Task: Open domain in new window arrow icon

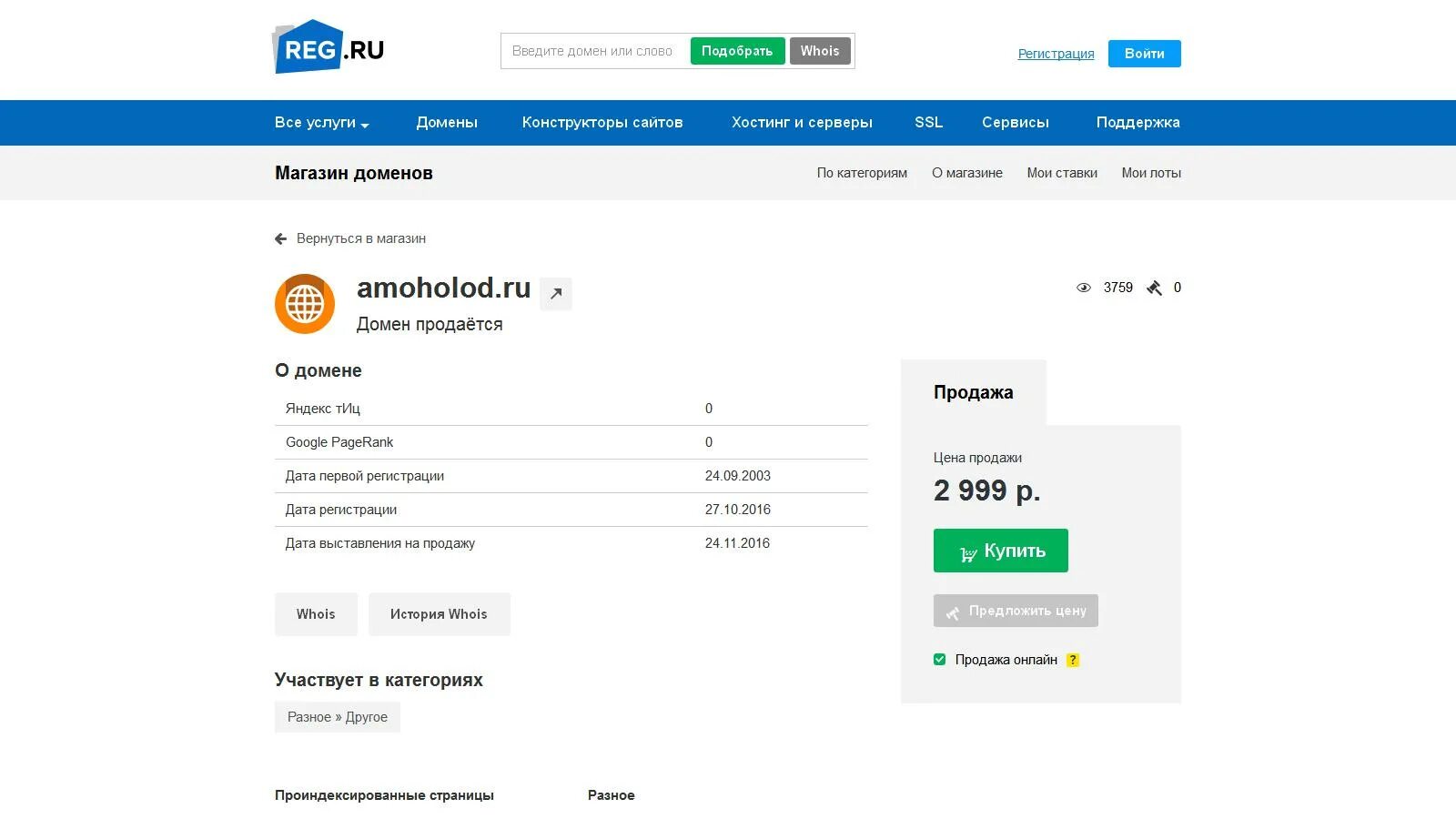Action: [556, 294]
